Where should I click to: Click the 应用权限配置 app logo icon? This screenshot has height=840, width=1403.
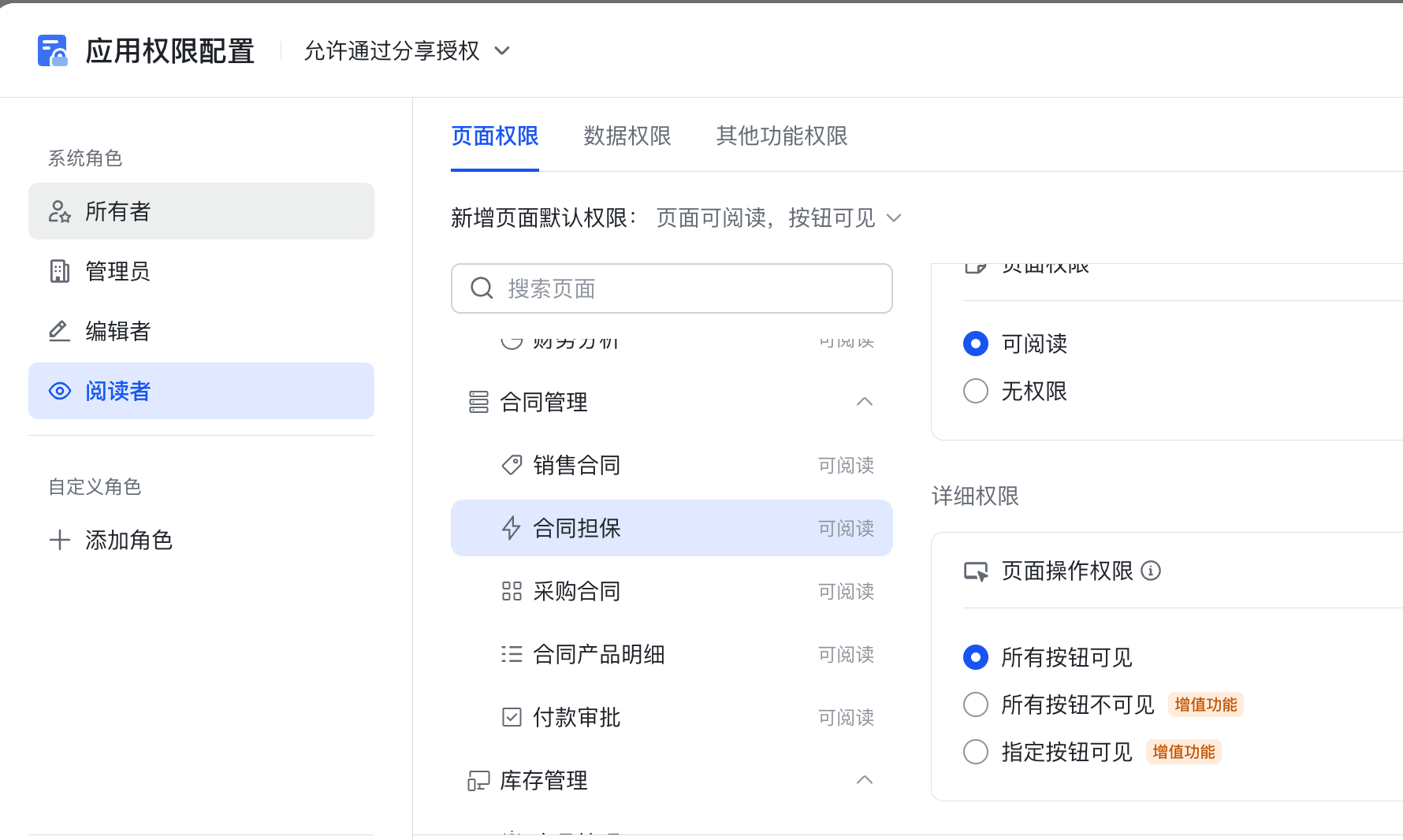(53, 50)
